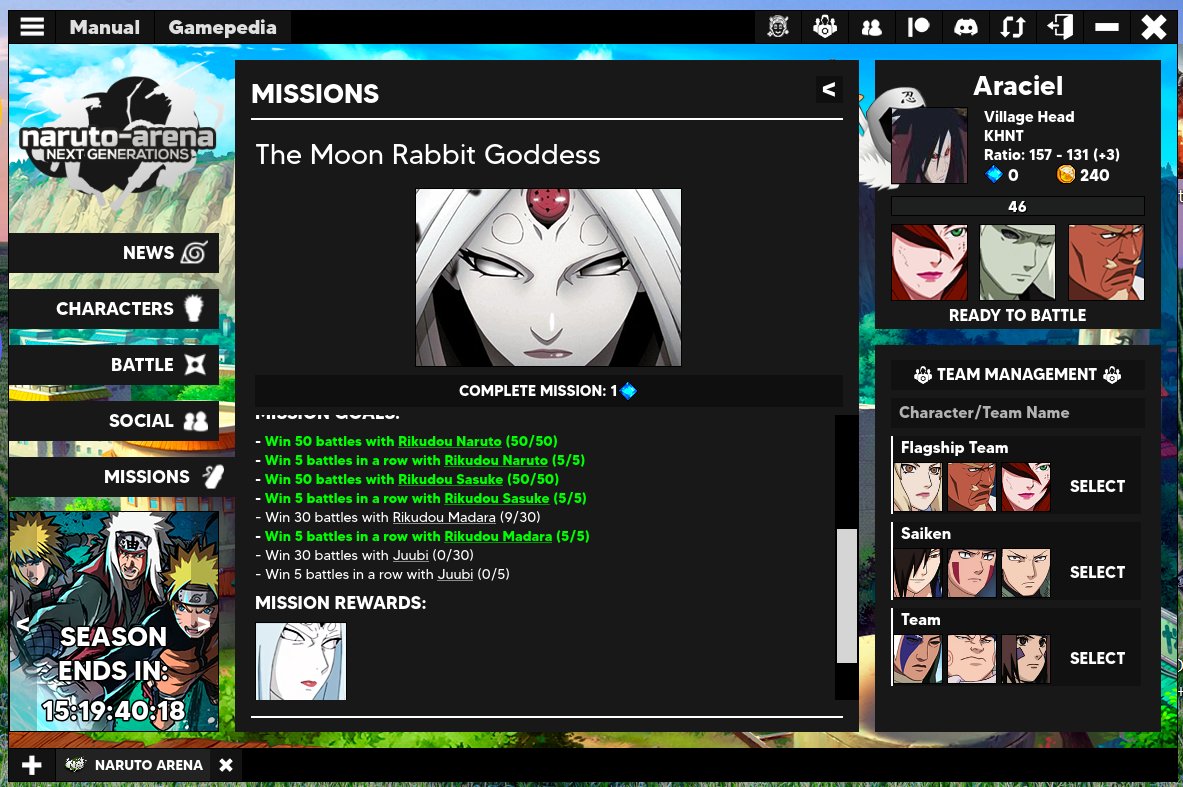
Task: Open Juubi link in Win 30 battles goal
Action: [410, 555]
